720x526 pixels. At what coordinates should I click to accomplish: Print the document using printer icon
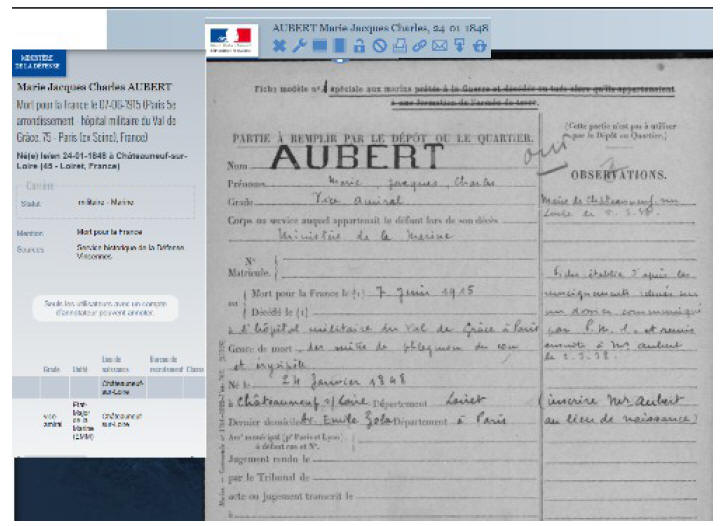click(x=399, y=46)
